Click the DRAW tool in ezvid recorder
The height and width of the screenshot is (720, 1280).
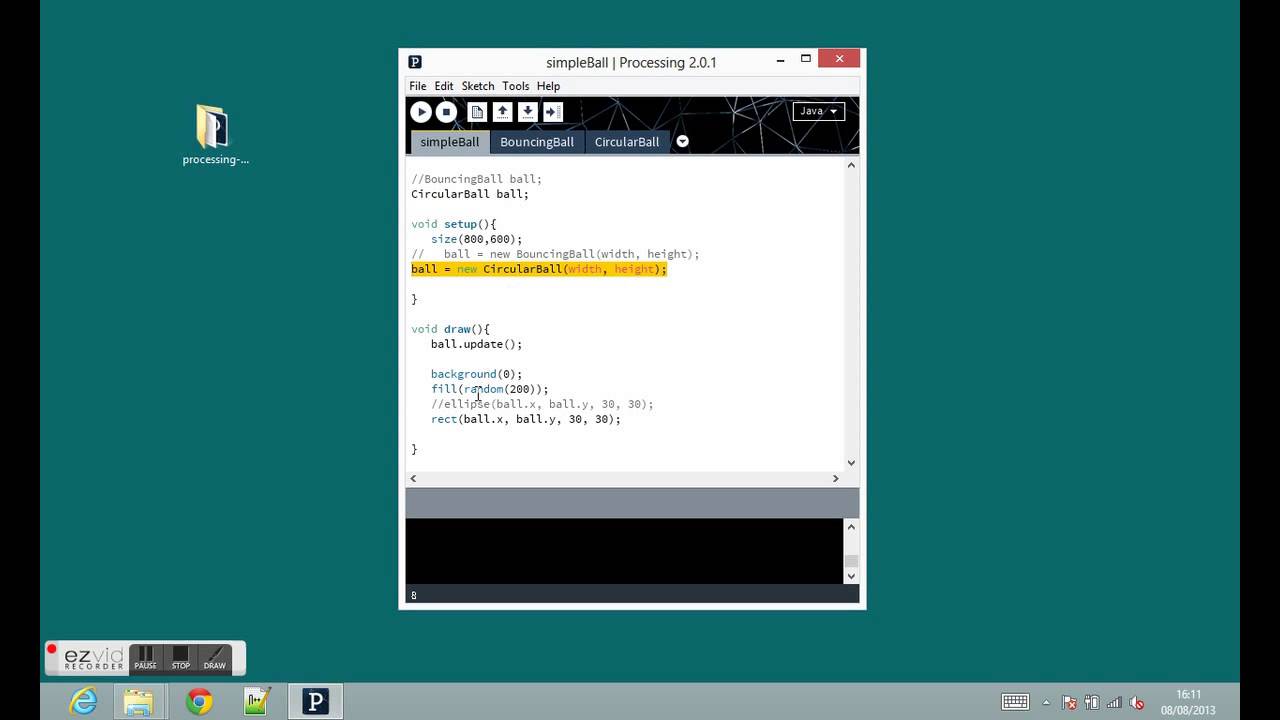(215, 658)
